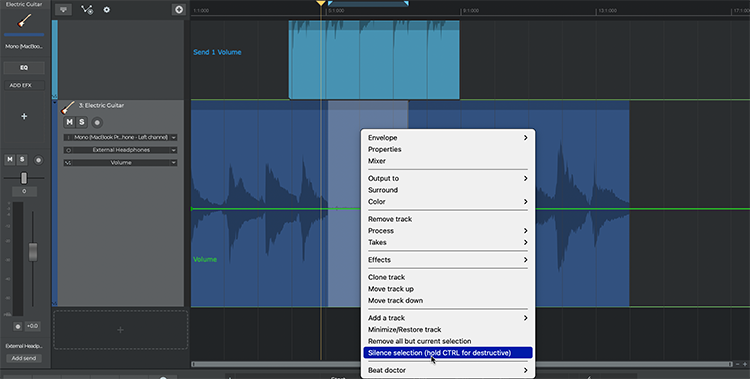Click the yellow playhead marker on ruler

(x=321, y=3)
